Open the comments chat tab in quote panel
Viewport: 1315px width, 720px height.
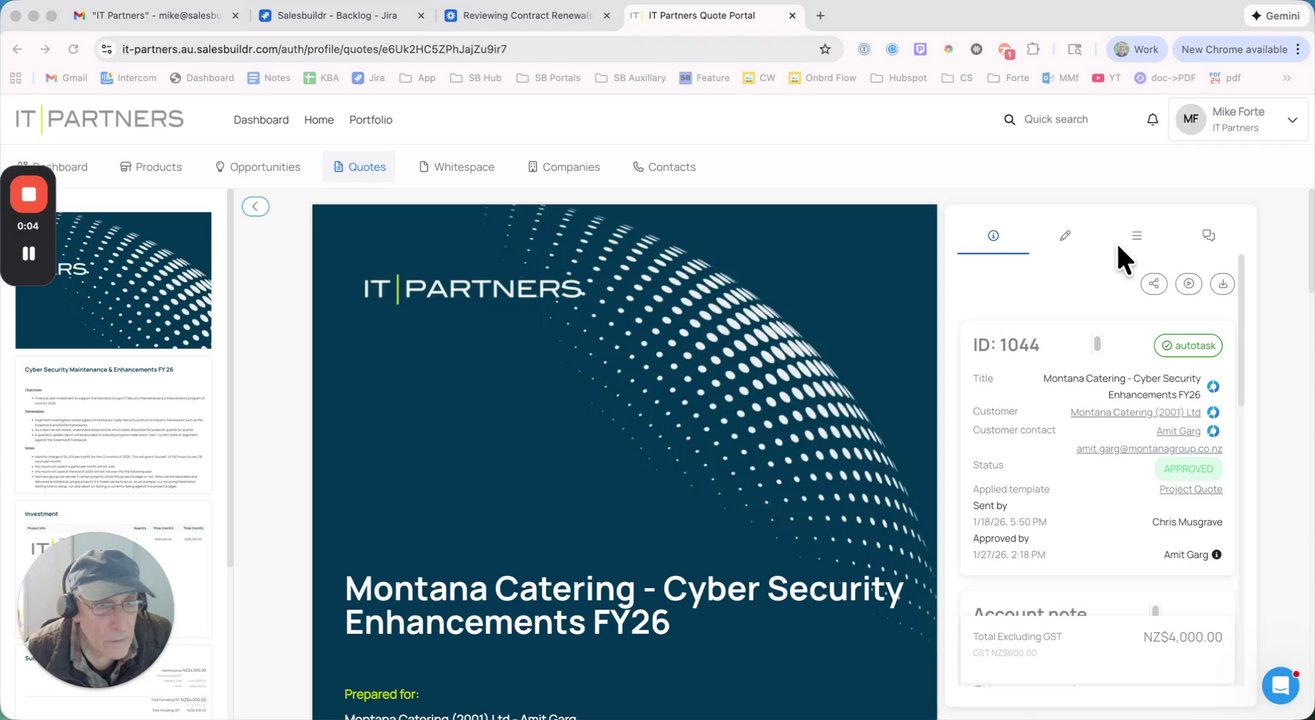point(1208,236)
